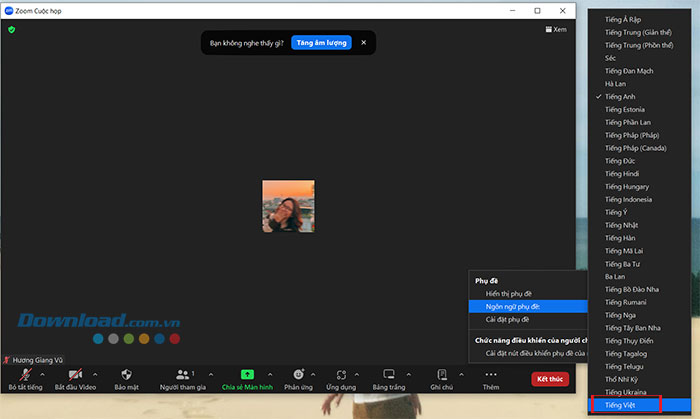This screenshot has width=700, height=419.
Task: Click the participant's profile photo thumbnail
Action: (288, 206)
